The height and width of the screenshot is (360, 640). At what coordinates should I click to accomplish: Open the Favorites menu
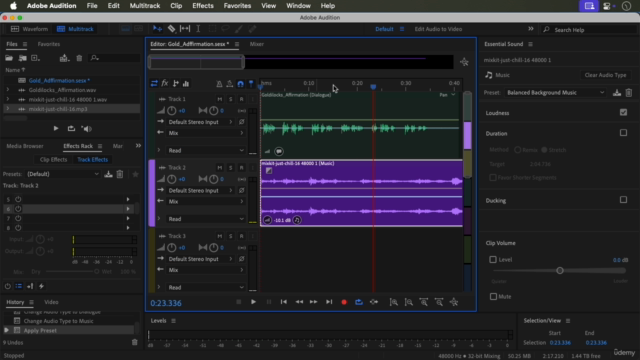[237, 6]
